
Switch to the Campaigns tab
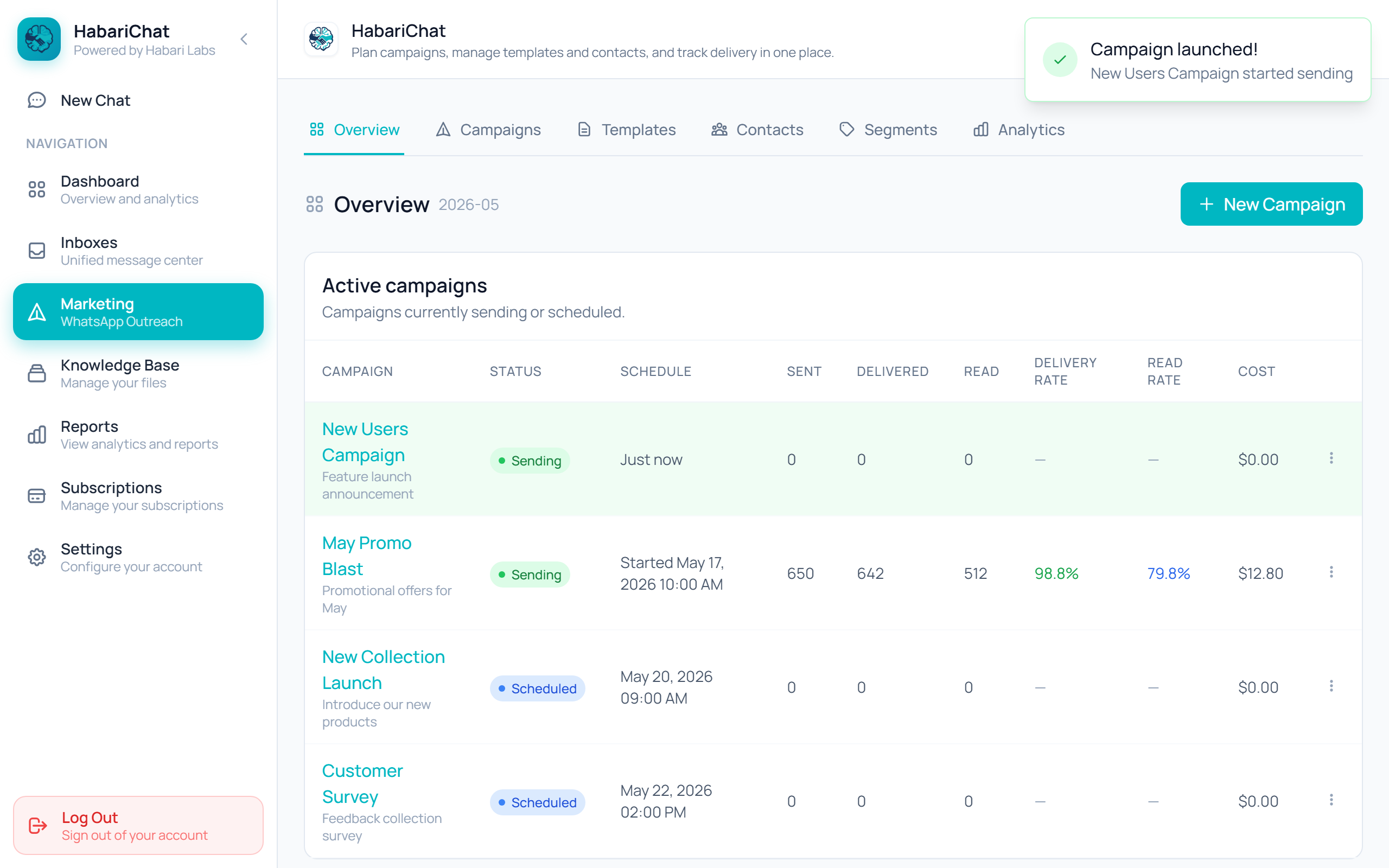point(488,130)
